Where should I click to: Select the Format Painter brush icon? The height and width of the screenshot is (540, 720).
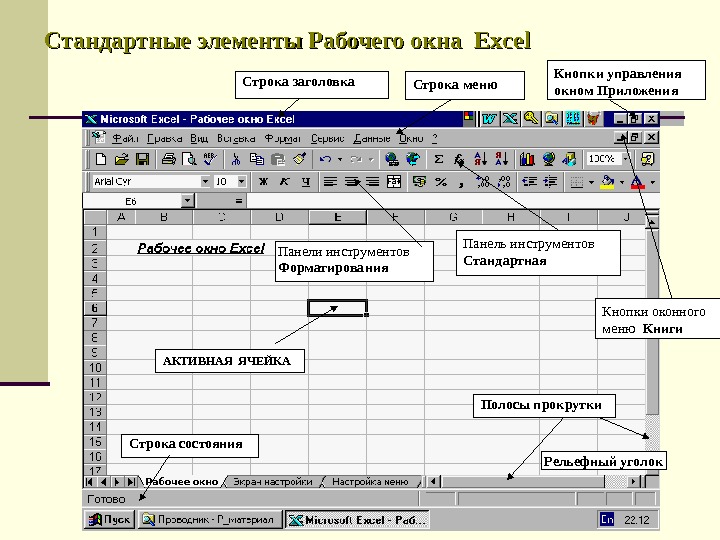[x=299, y=159]
